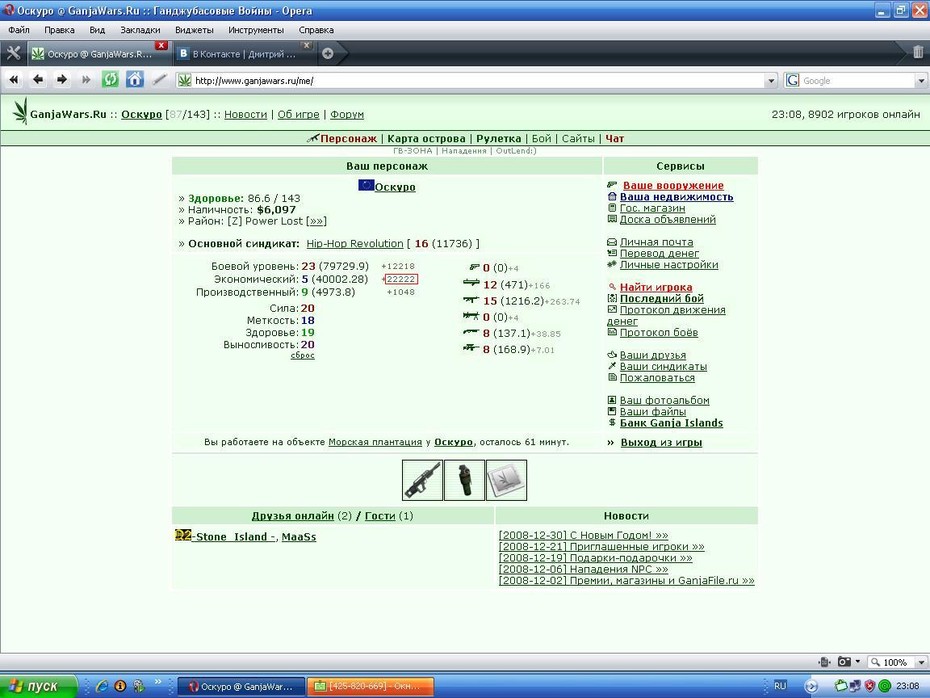930x698 pixels.
Task: Open Рулетка navigation link
Action: pos(499,138)
